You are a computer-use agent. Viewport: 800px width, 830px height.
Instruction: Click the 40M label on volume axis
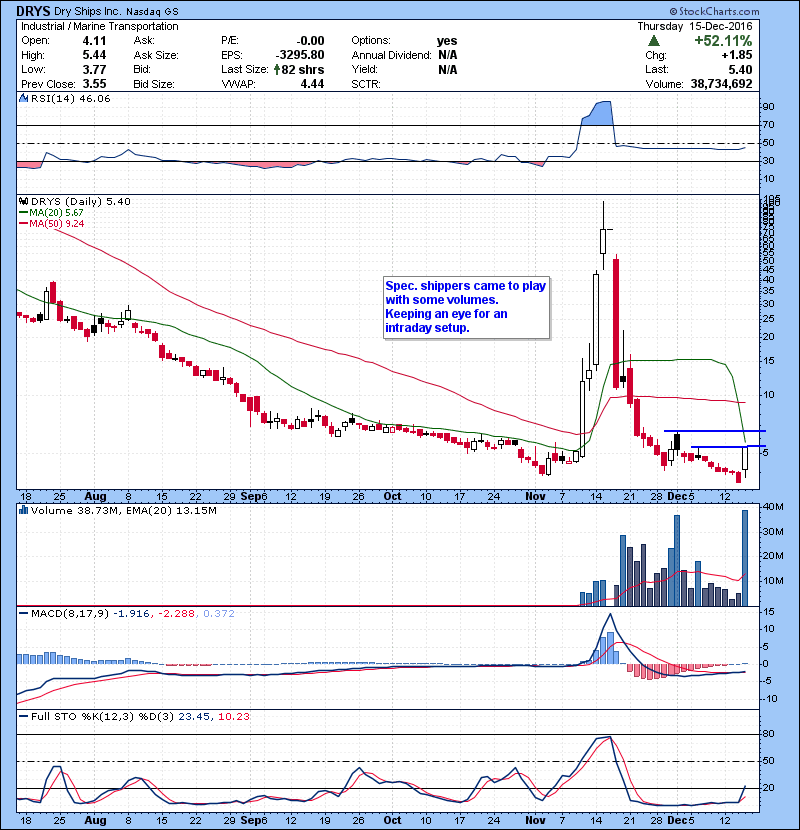(773, 507)
